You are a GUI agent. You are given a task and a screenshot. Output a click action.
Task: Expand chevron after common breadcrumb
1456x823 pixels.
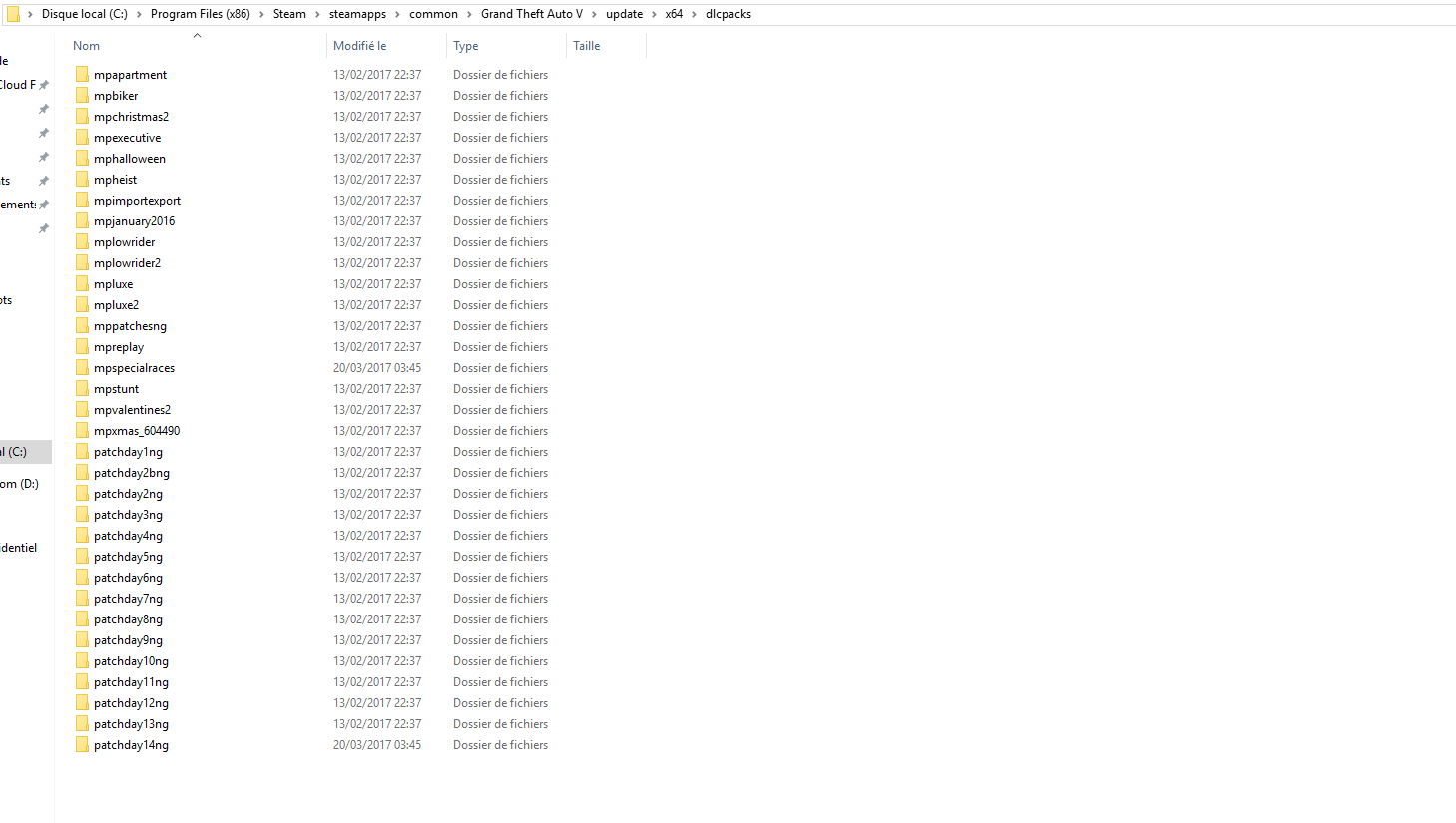(469, 14)
